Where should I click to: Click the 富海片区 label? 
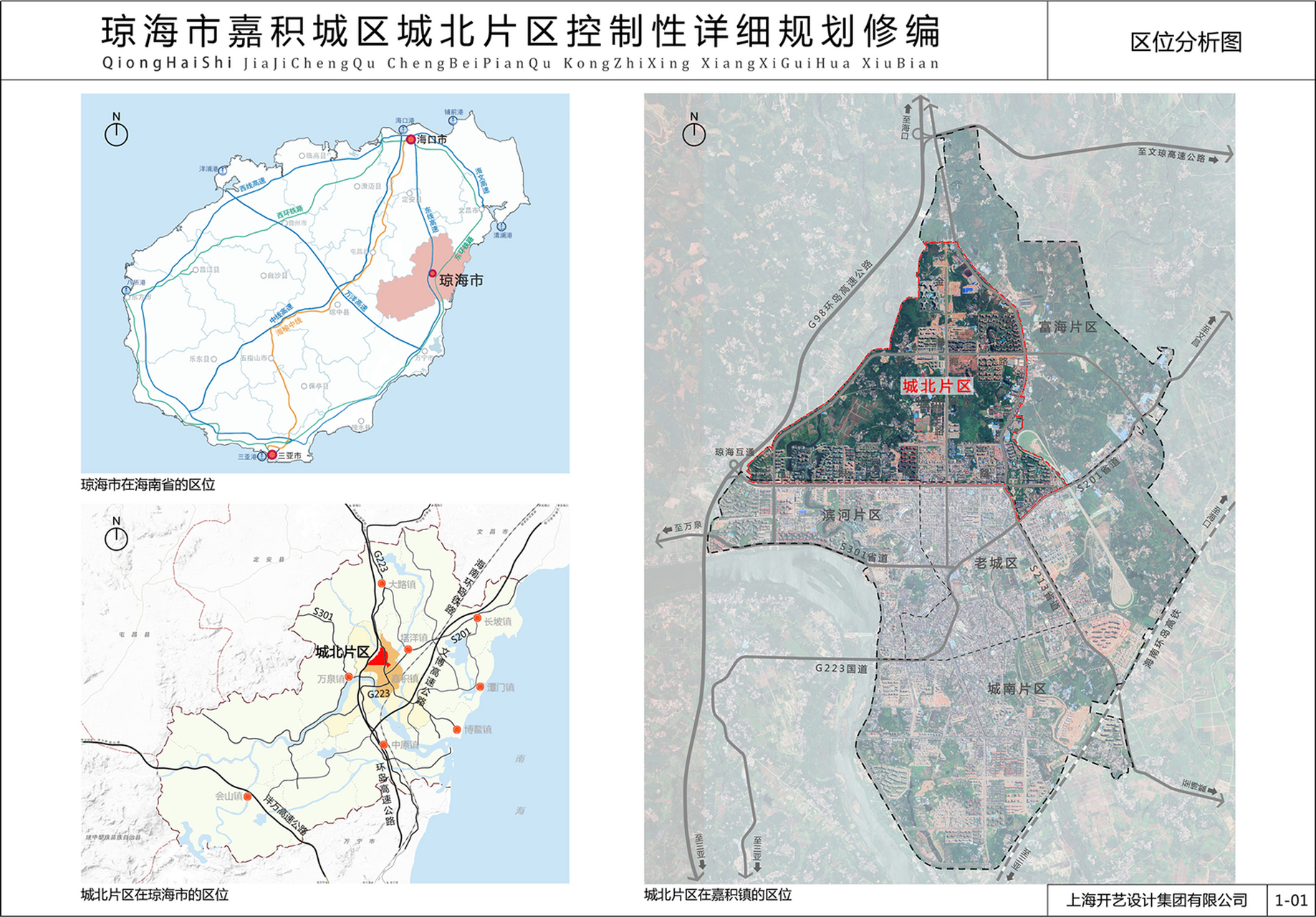[x=1068, y=327]
